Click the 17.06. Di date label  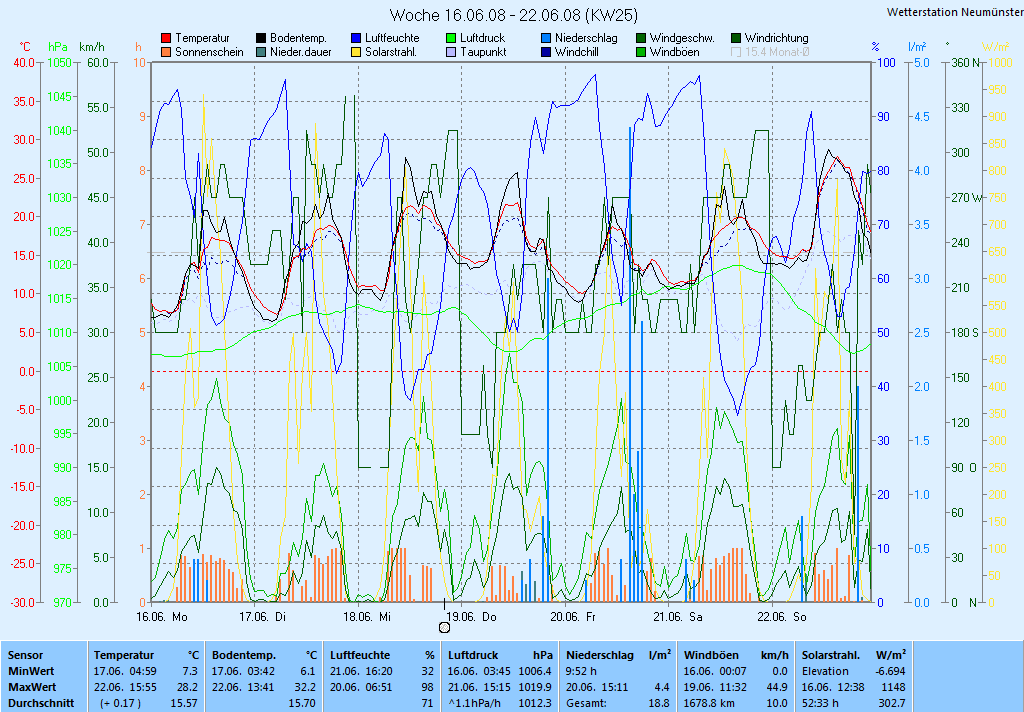coord(263,617)
